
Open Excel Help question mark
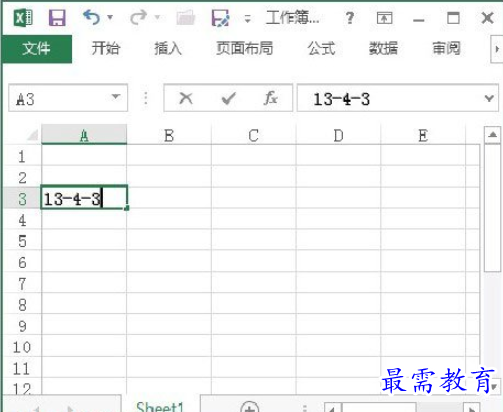pyautogui.click(x=350, y=18)
